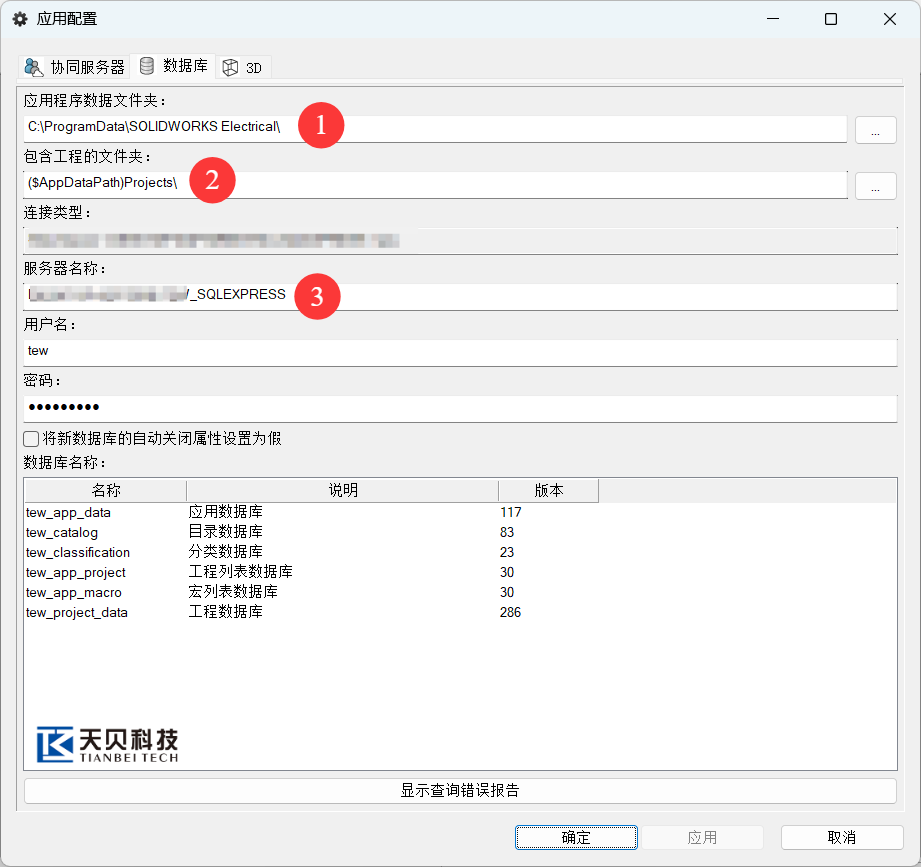This screenshot has width=921, height=867.
Task: Click the 版本 column header
Action: point(548,490)
